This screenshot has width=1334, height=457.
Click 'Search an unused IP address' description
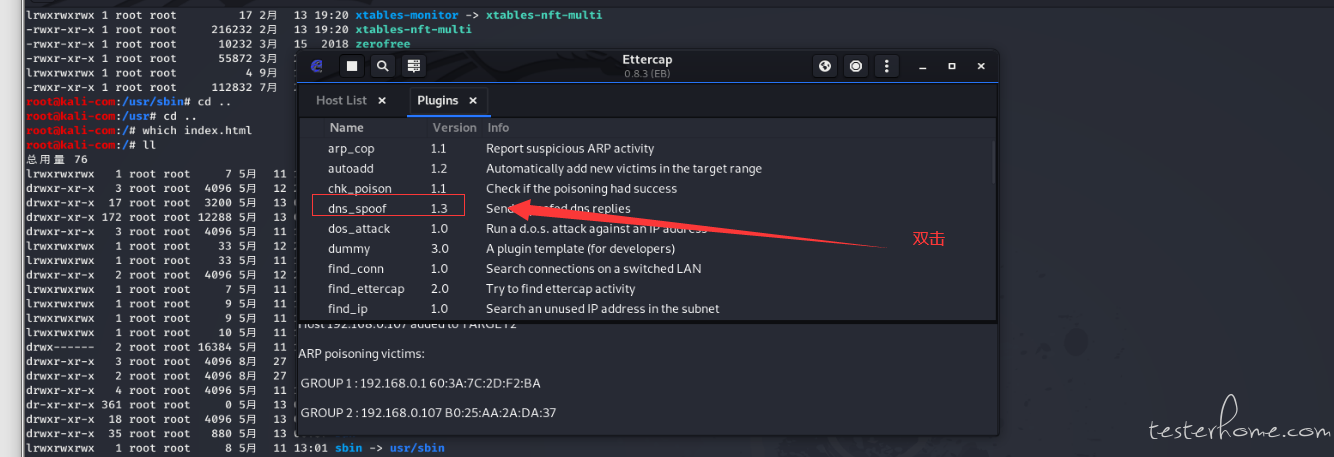click(x=603, y=309)
